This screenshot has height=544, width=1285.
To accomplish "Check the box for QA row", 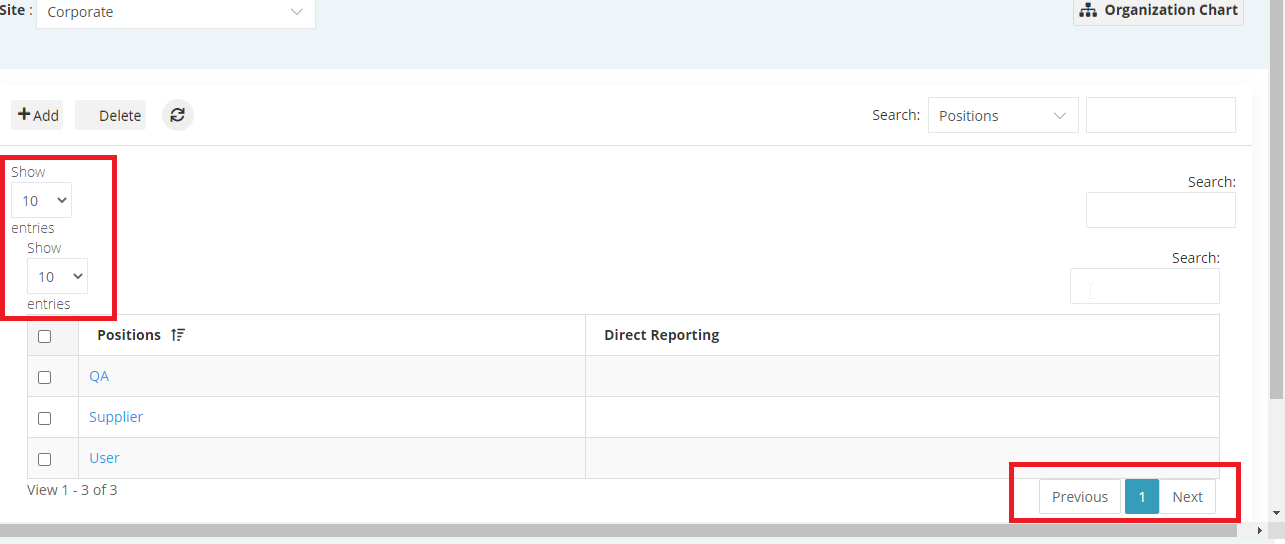I will point(44,377).
